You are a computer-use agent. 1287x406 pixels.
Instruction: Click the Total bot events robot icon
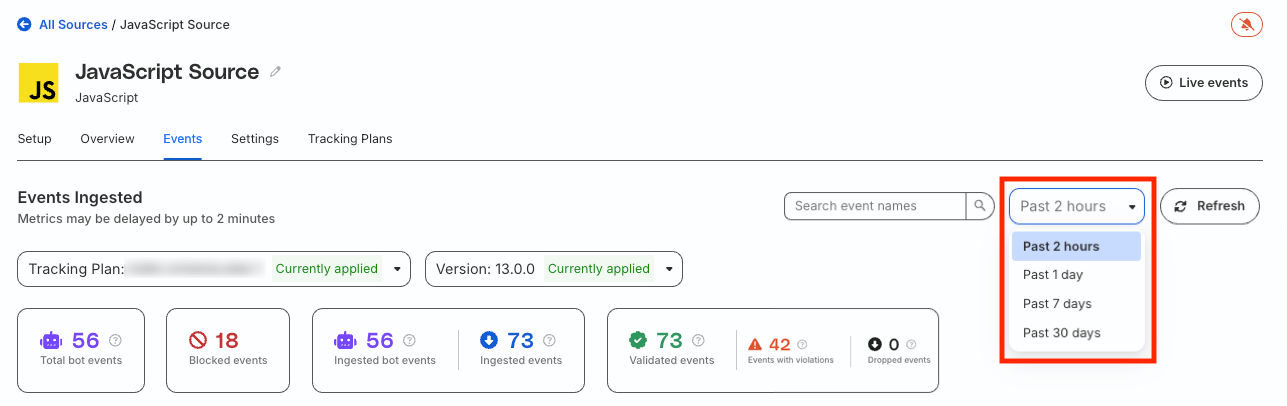click(x=51, y=340)
